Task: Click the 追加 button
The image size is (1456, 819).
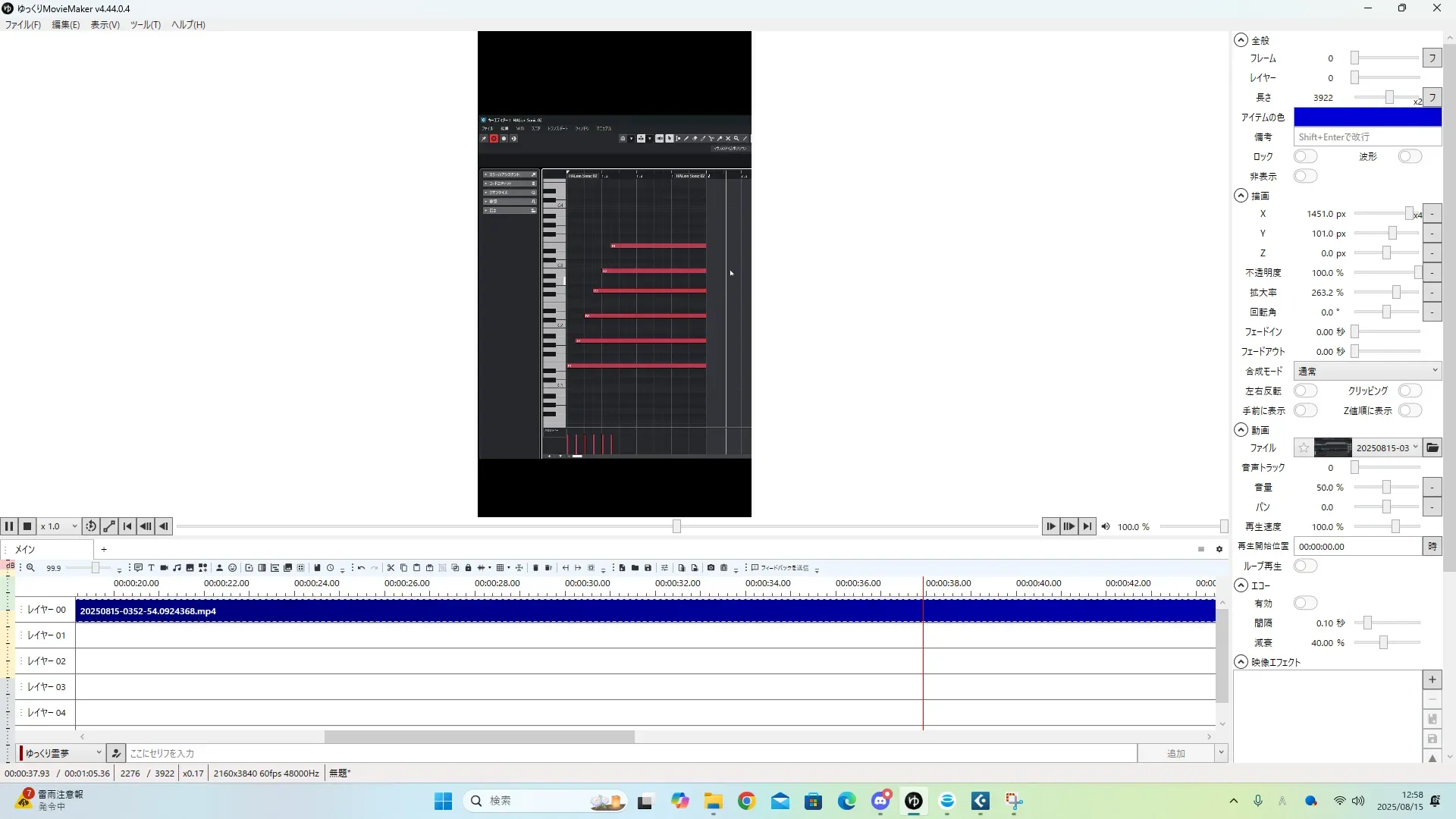Action: (x=1175, y=753)
